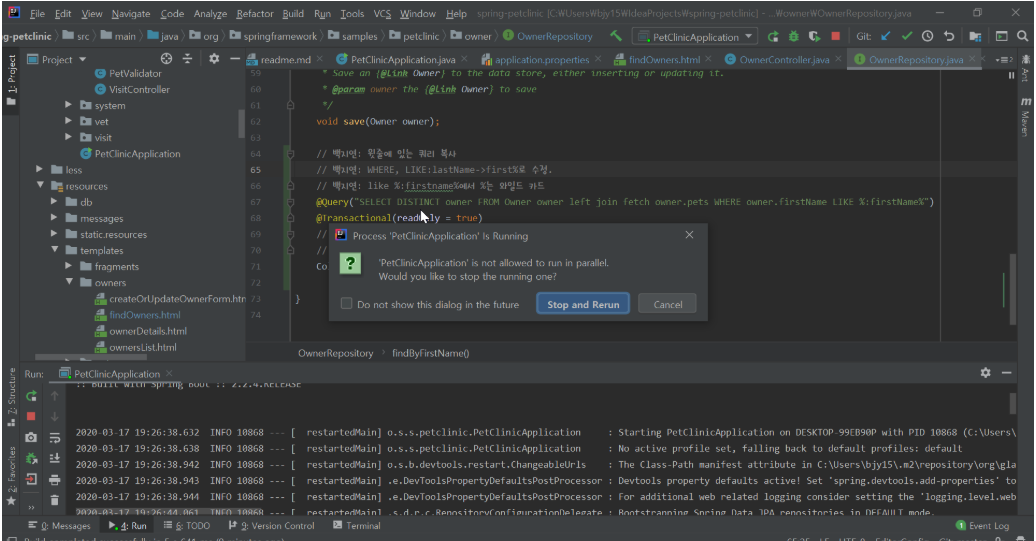Show hidden editor tabs list dropdown
The height and width of the screenshot is (541, 1036).
(x=1004, y=59)
